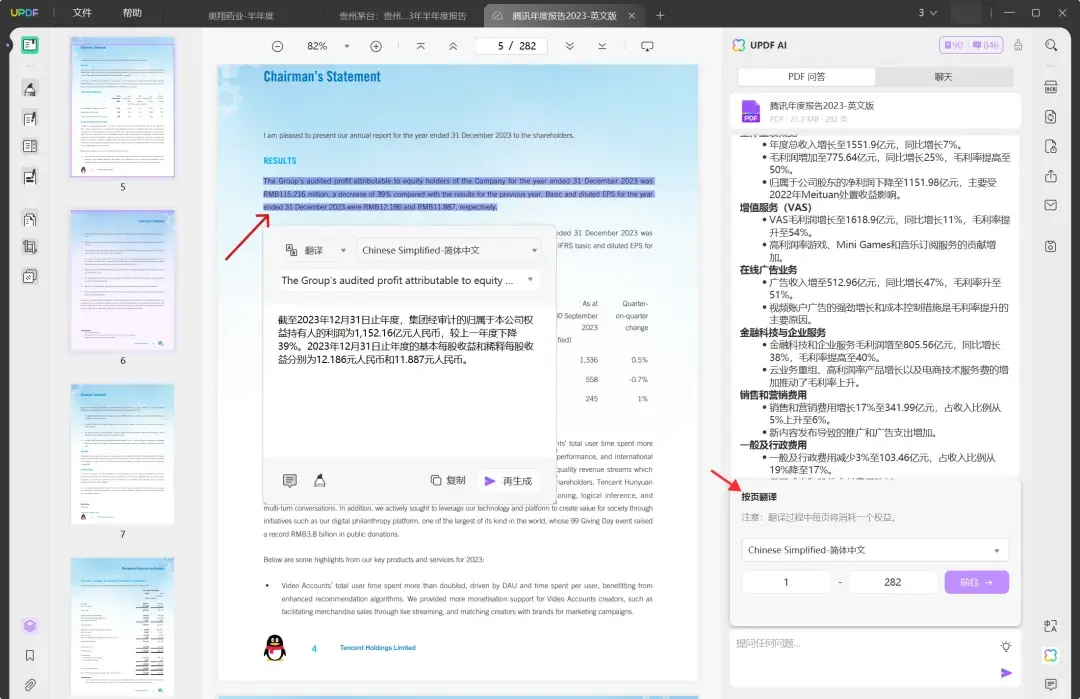The width and height of the screenshot is (1080, 699).
Task: Switch to the 贵州茅台 半年度报告 tab
Action: 403,15
